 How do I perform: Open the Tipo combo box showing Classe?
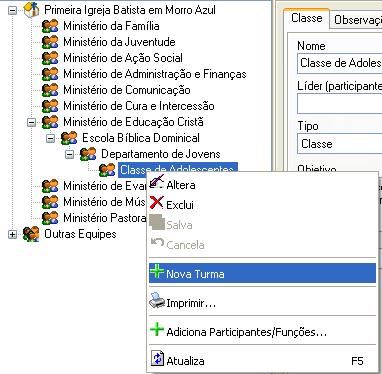[340, 144]
